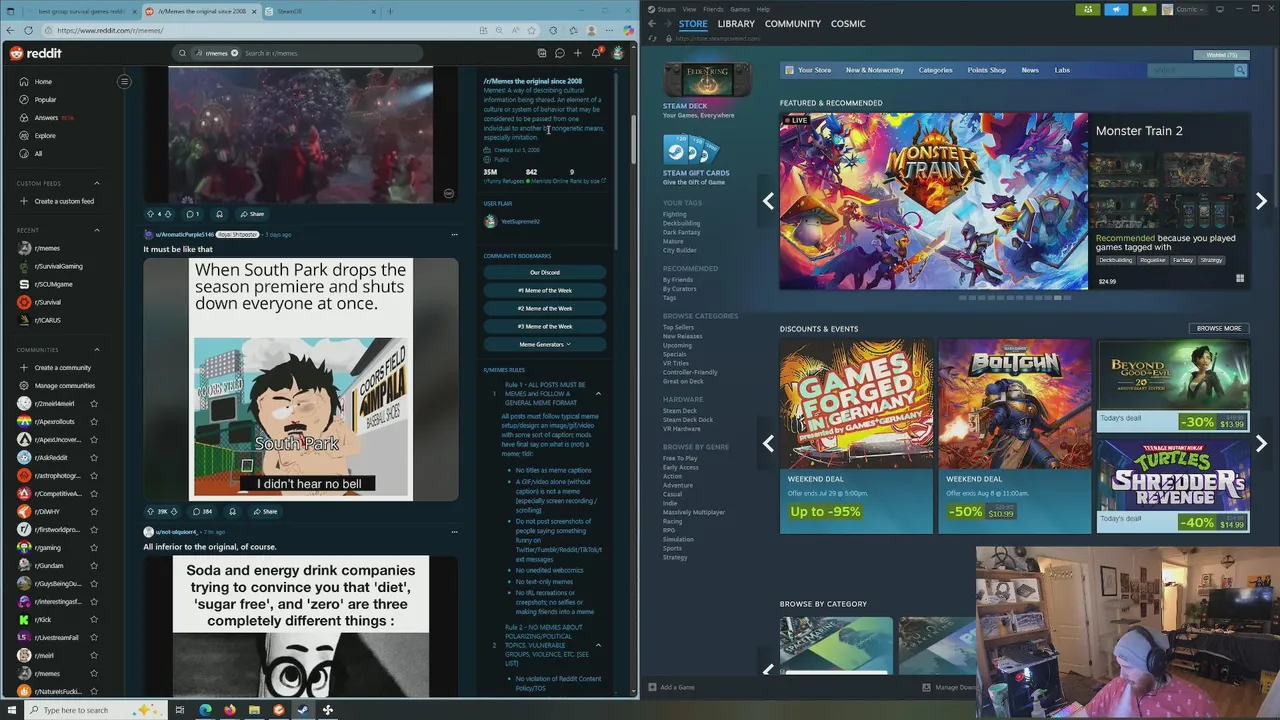1280x720 pixels.
Task: Open Steam notifications bell button
Action: (x=1144, y=9)
